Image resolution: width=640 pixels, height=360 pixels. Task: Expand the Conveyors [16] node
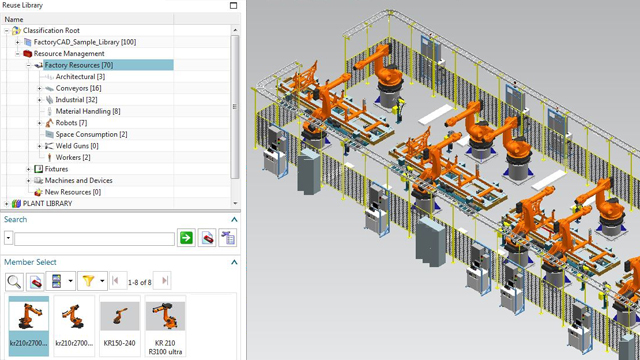[40, 88]
